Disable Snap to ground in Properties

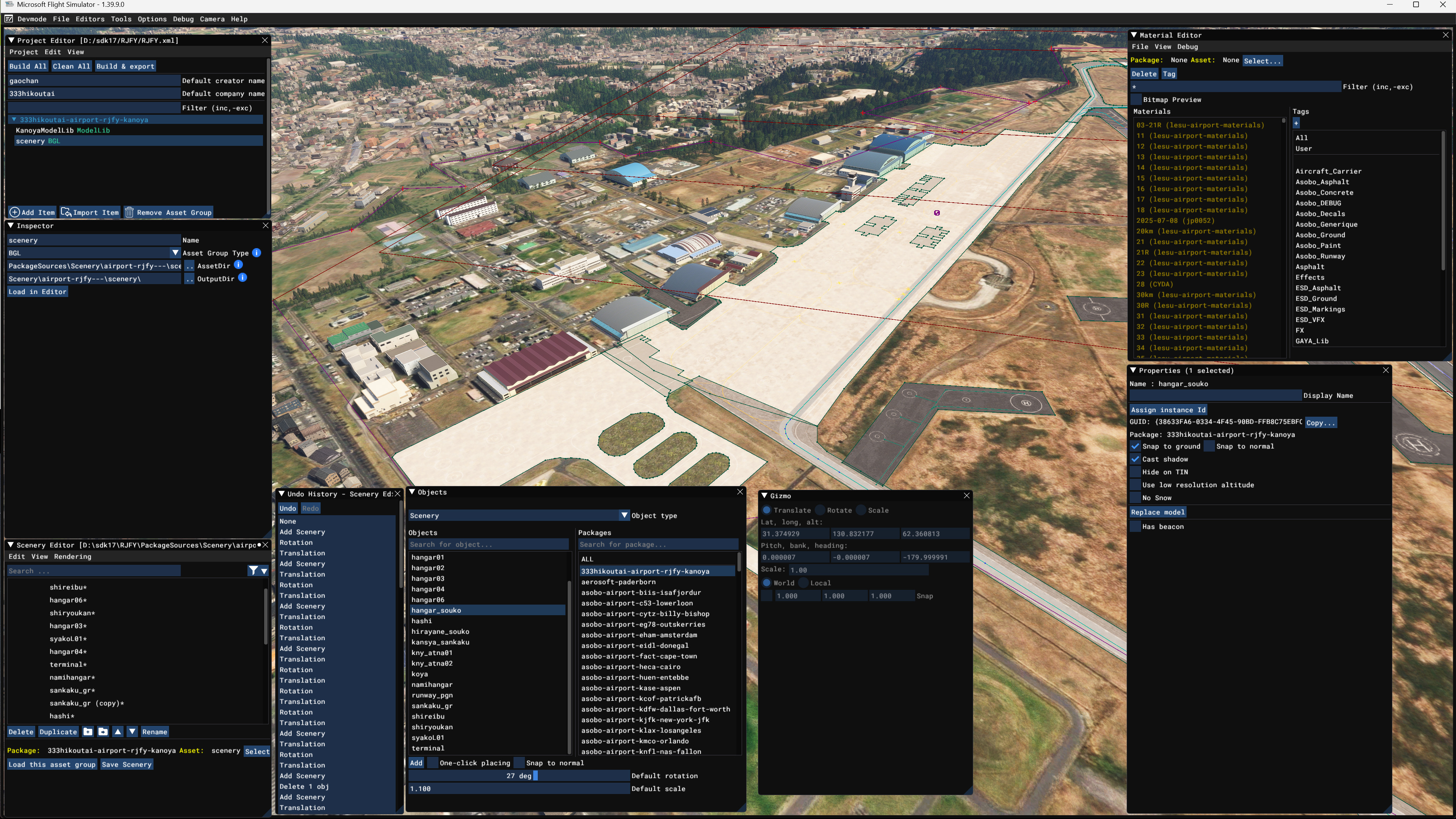click(x=1135, y=446)
